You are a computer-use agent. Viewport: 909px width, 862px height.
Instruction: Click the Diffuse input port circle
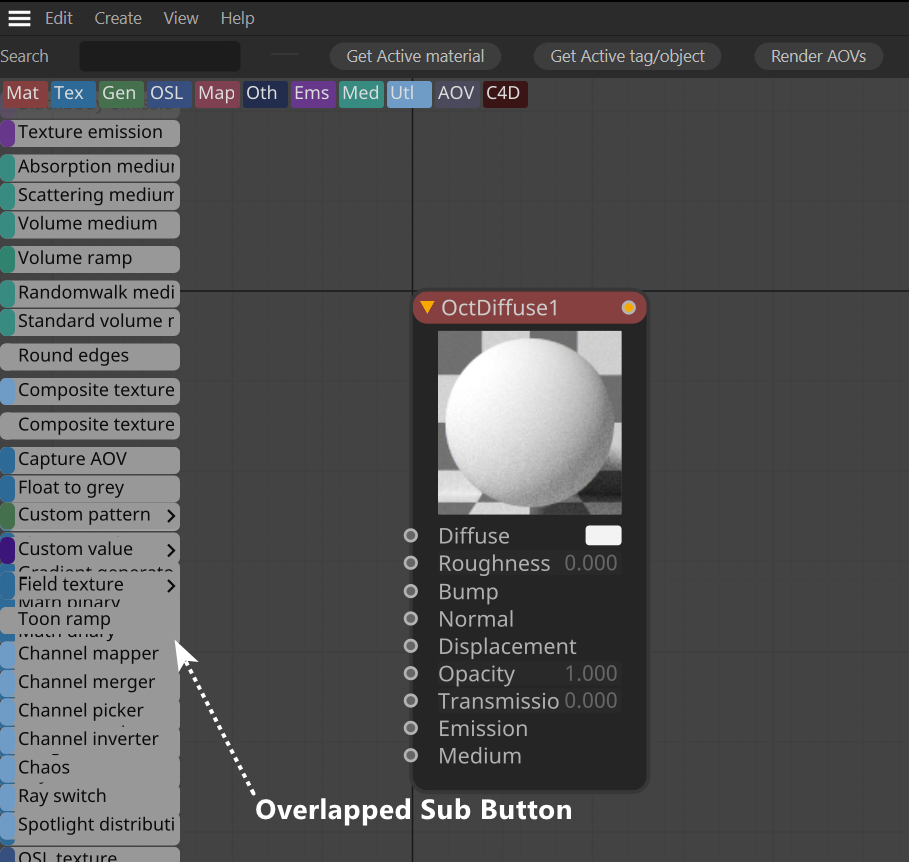point(411,536)
